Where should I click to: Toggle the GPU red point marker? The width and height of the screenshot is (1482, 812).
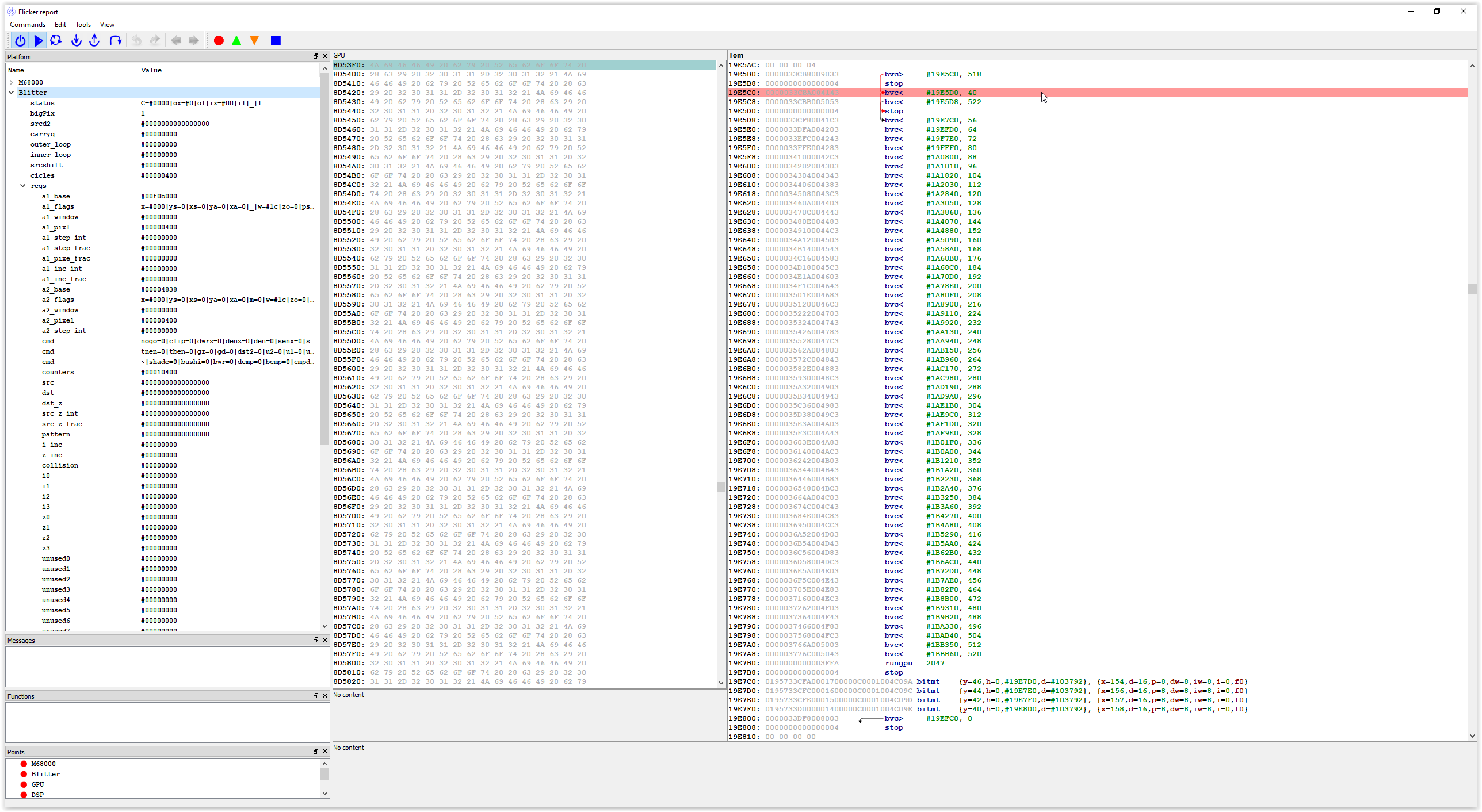coord(24,784)
